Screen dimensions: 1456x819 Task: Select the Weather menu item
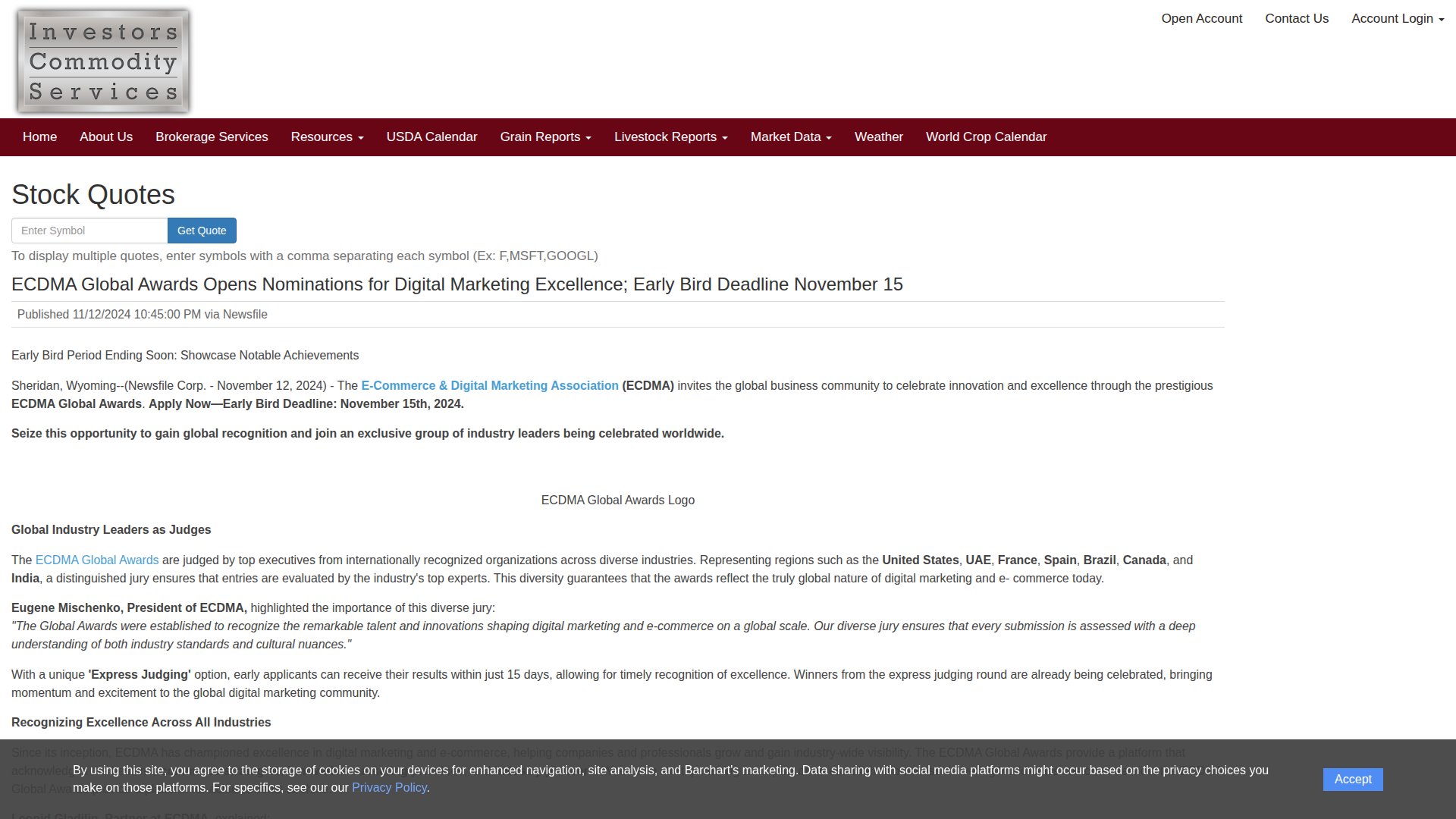[x=878, y=137]
